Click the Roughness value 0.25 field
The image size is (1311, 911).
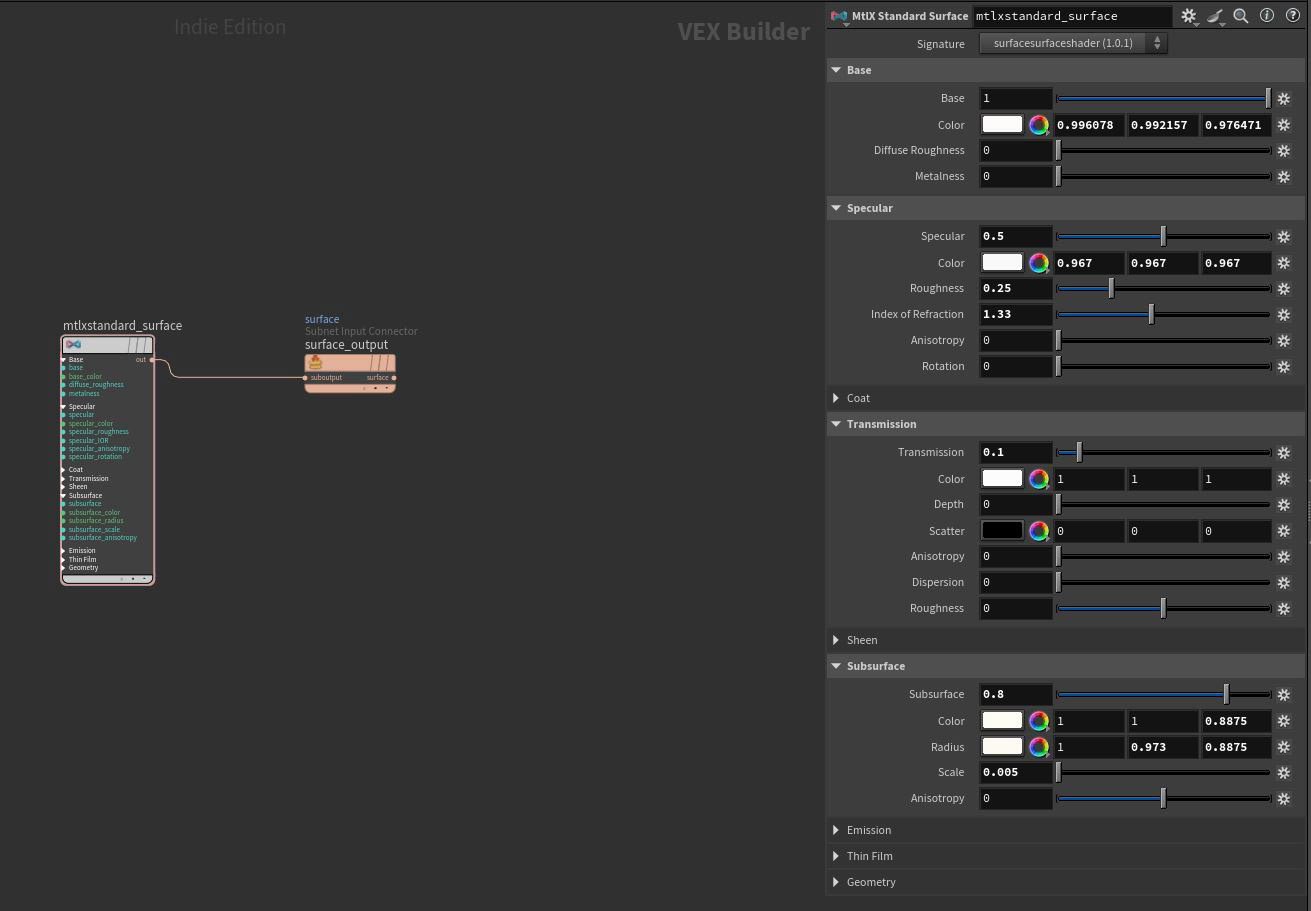pyautogui.click(x=1016, y=288)
